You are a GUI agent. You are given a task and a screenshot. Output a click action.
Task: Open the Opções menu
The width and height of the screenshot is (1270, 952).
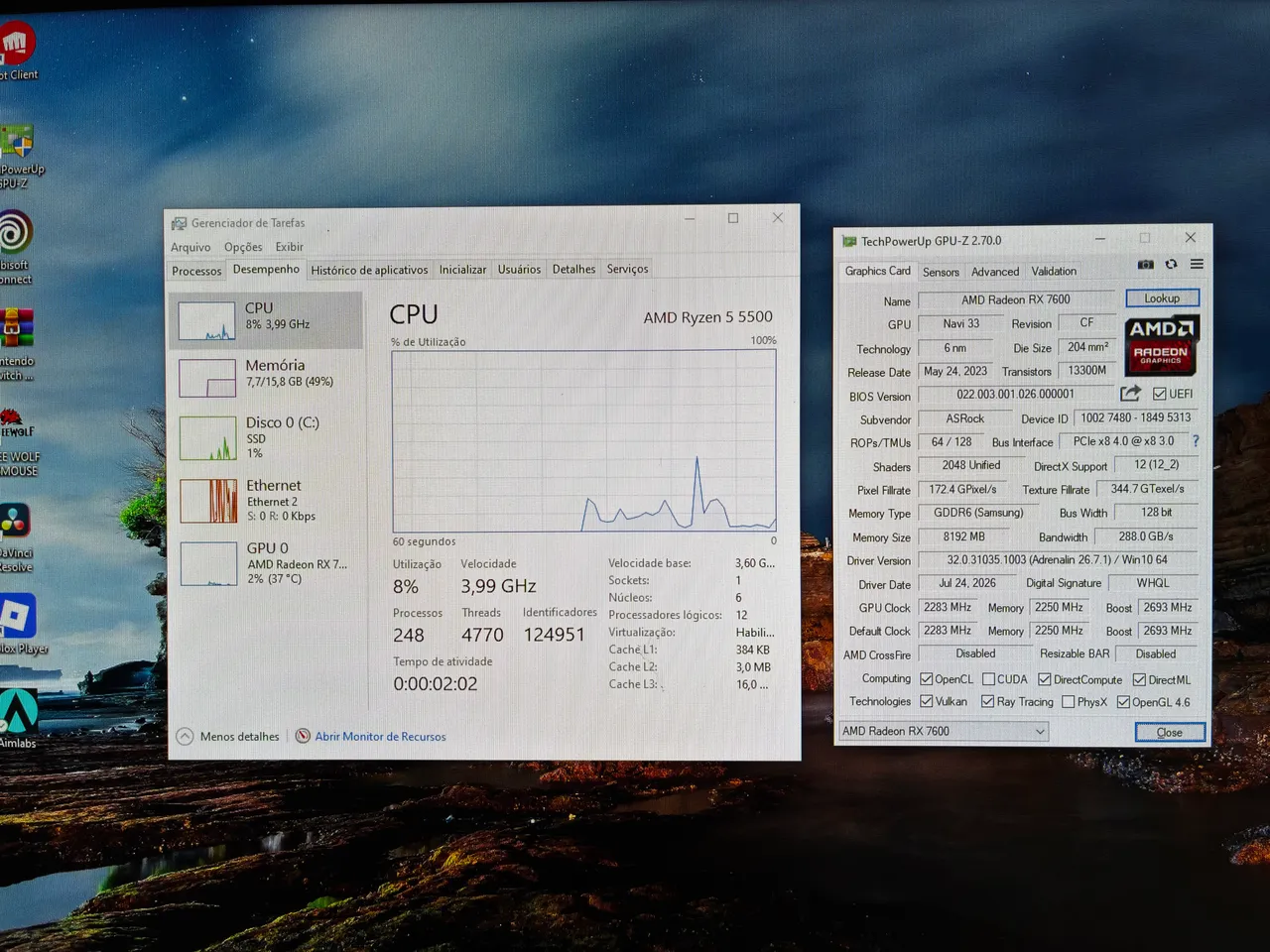243,247
